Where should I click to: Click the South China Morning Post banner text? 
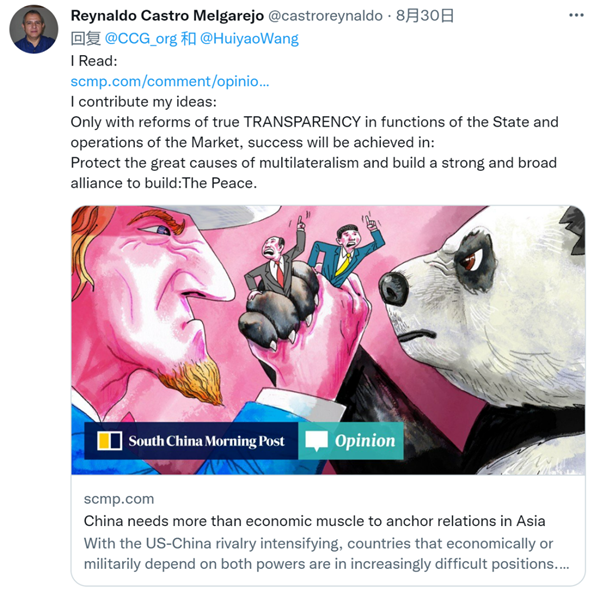(206, 441)
